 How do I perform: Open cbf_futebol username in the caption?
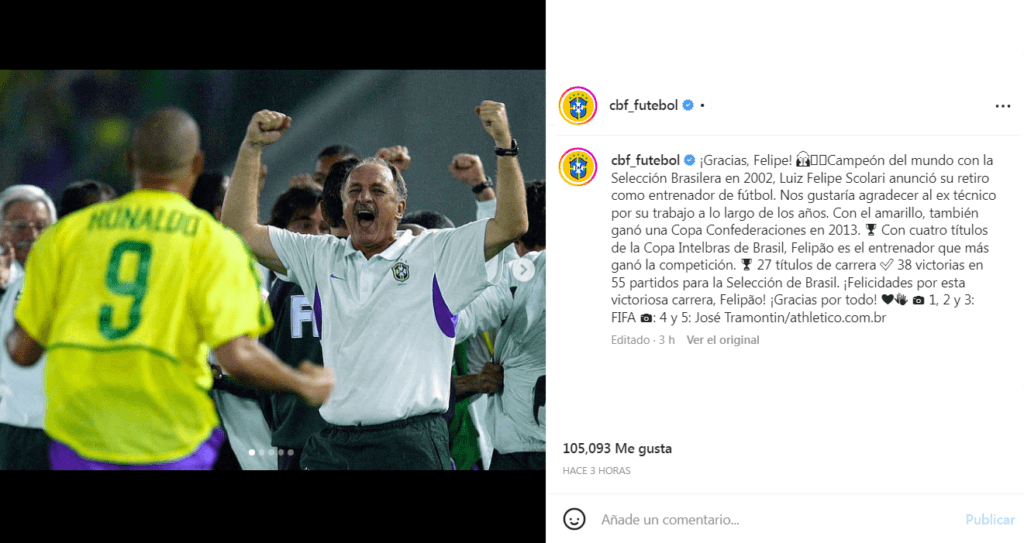[645, 160]
